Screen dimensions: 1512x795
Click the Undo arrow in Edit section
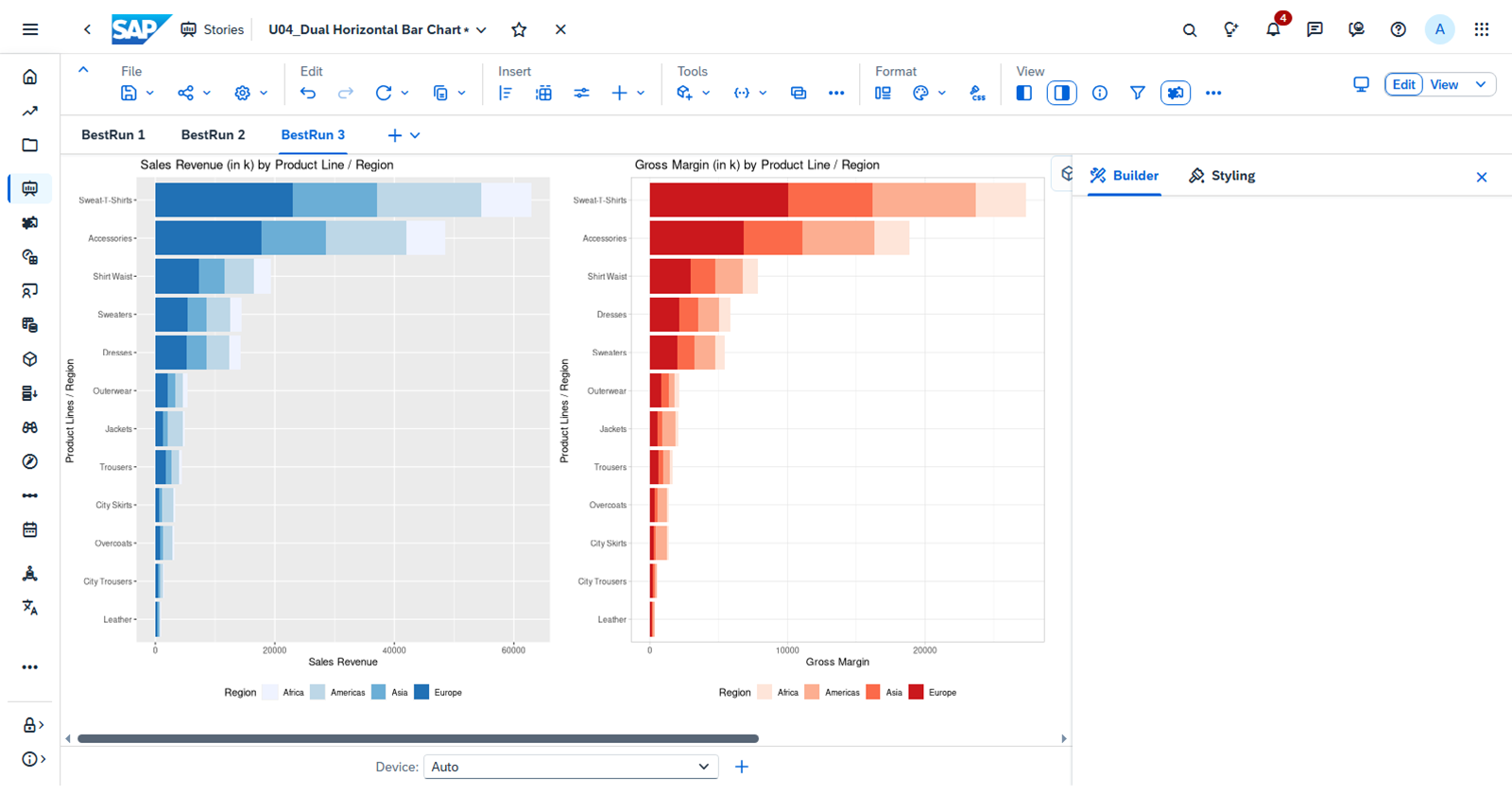tap(308, 93)
